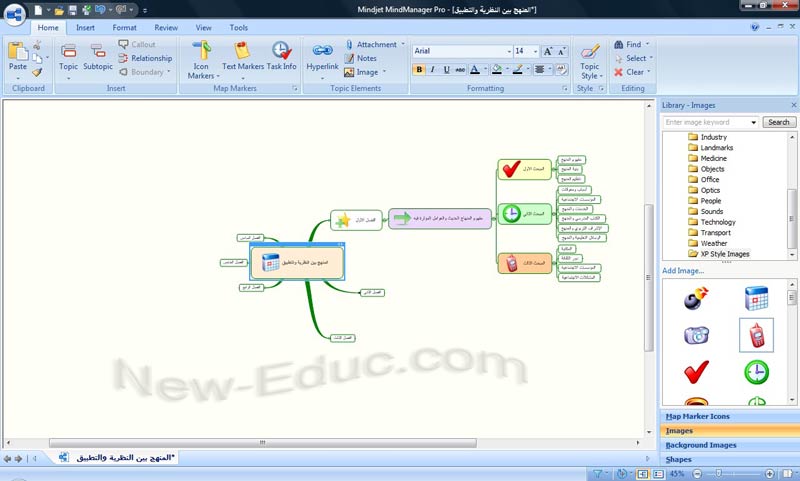This screenshot has height=481, width=800.
Task: Select the XP Style Images folder
Action: point(719,254)
